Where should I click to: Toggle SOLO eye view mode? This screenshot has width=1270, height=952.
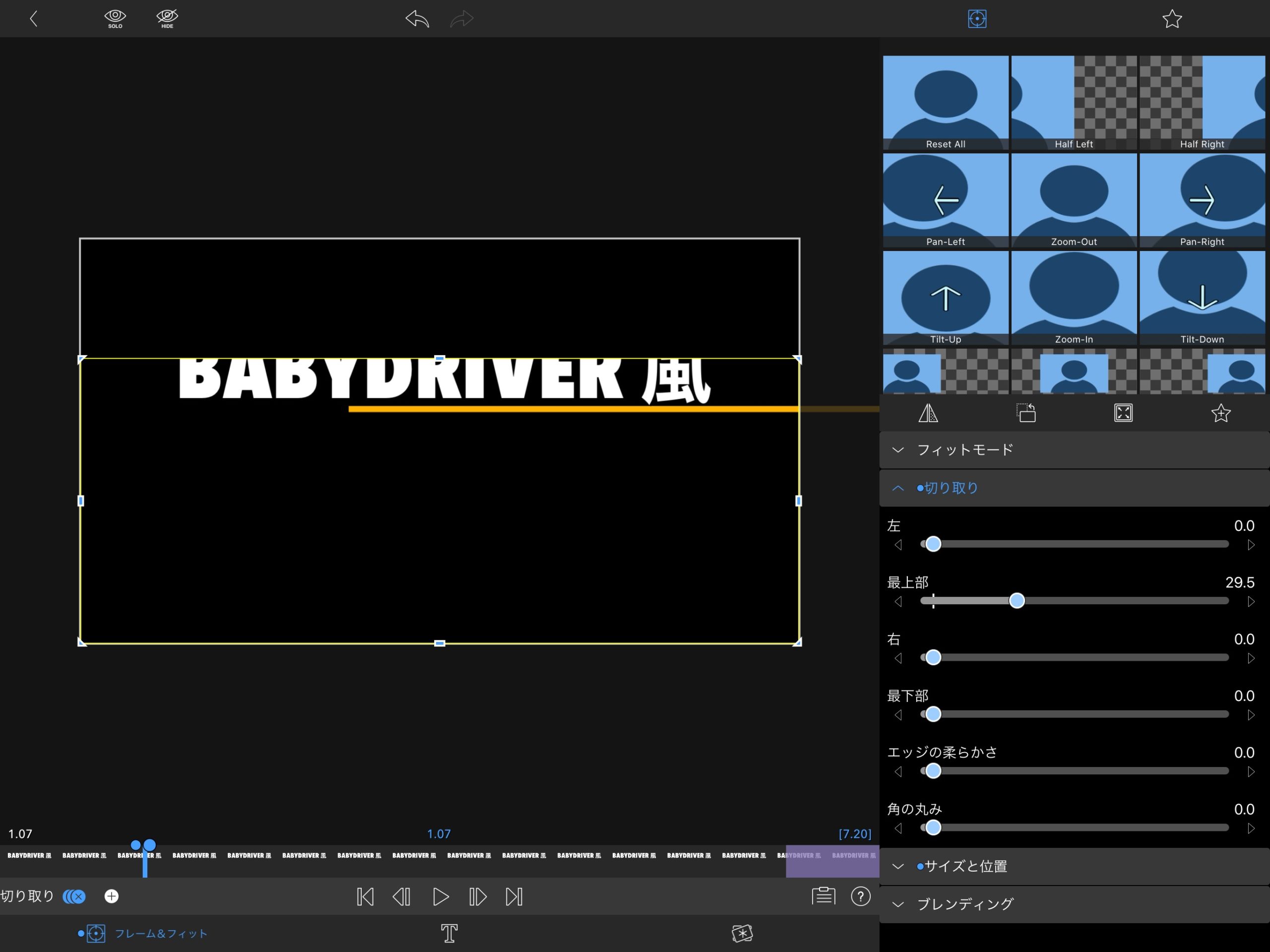pyautogui.click(x=115, y=19)
